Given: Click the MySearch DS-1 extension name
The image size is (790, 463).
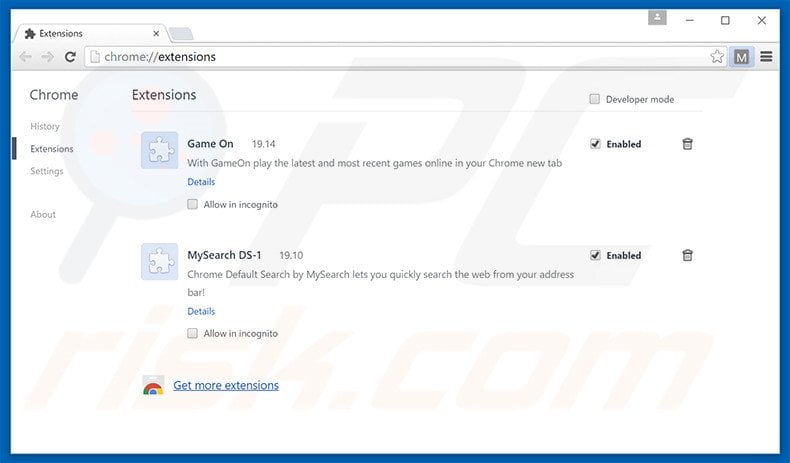Looking at the screenshot, I should [224, 255].
